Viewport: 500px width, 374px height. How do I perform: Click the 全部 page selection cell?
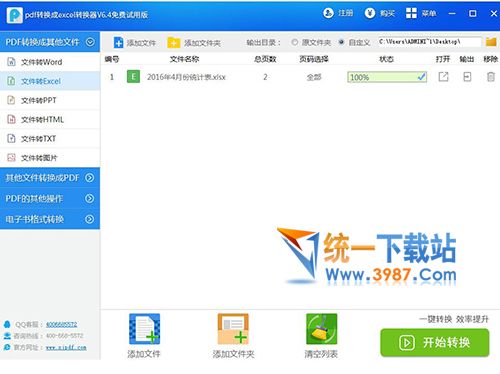click(314, 77)
